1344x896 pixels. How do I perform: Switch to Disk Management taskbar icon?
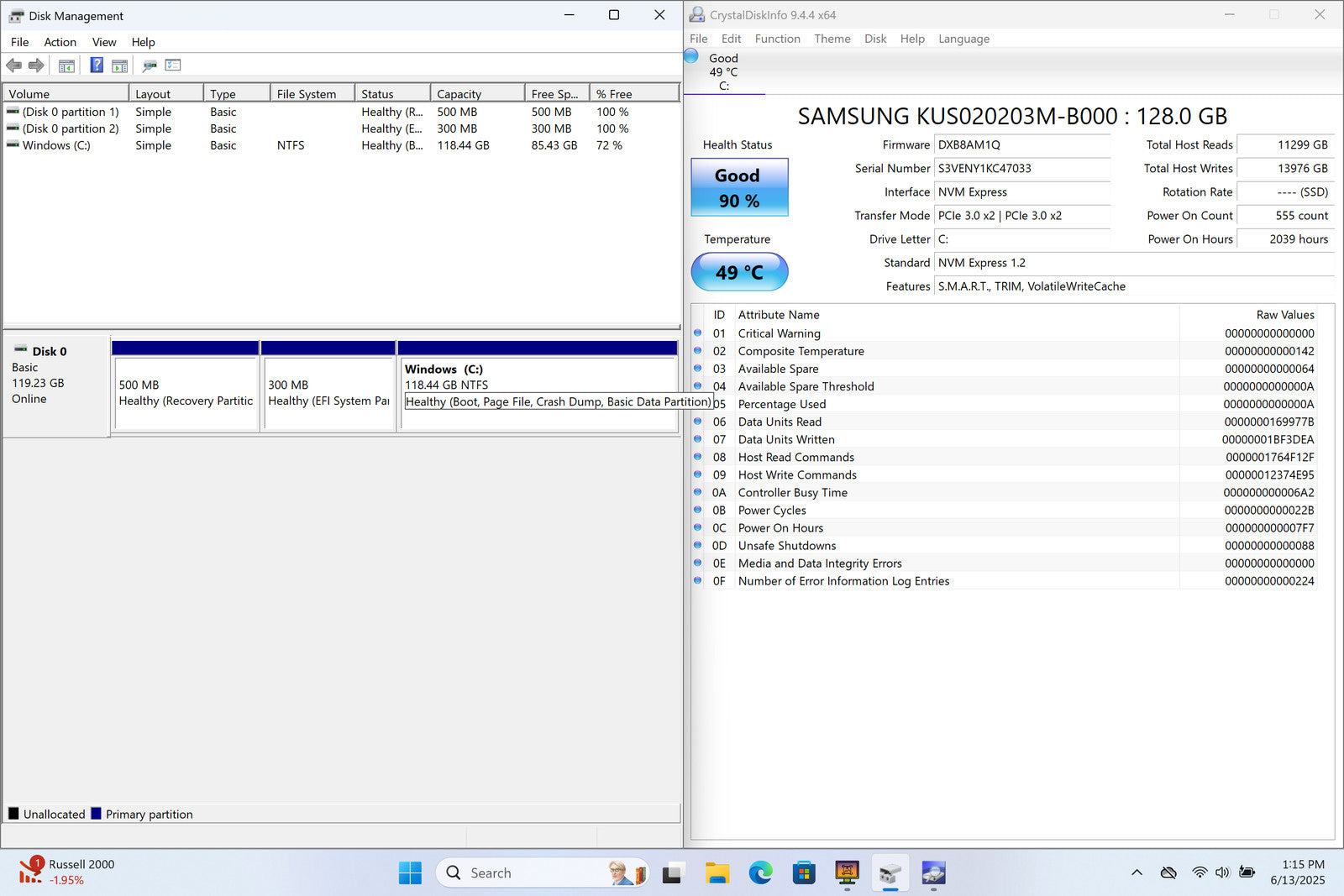click(890, 873)
